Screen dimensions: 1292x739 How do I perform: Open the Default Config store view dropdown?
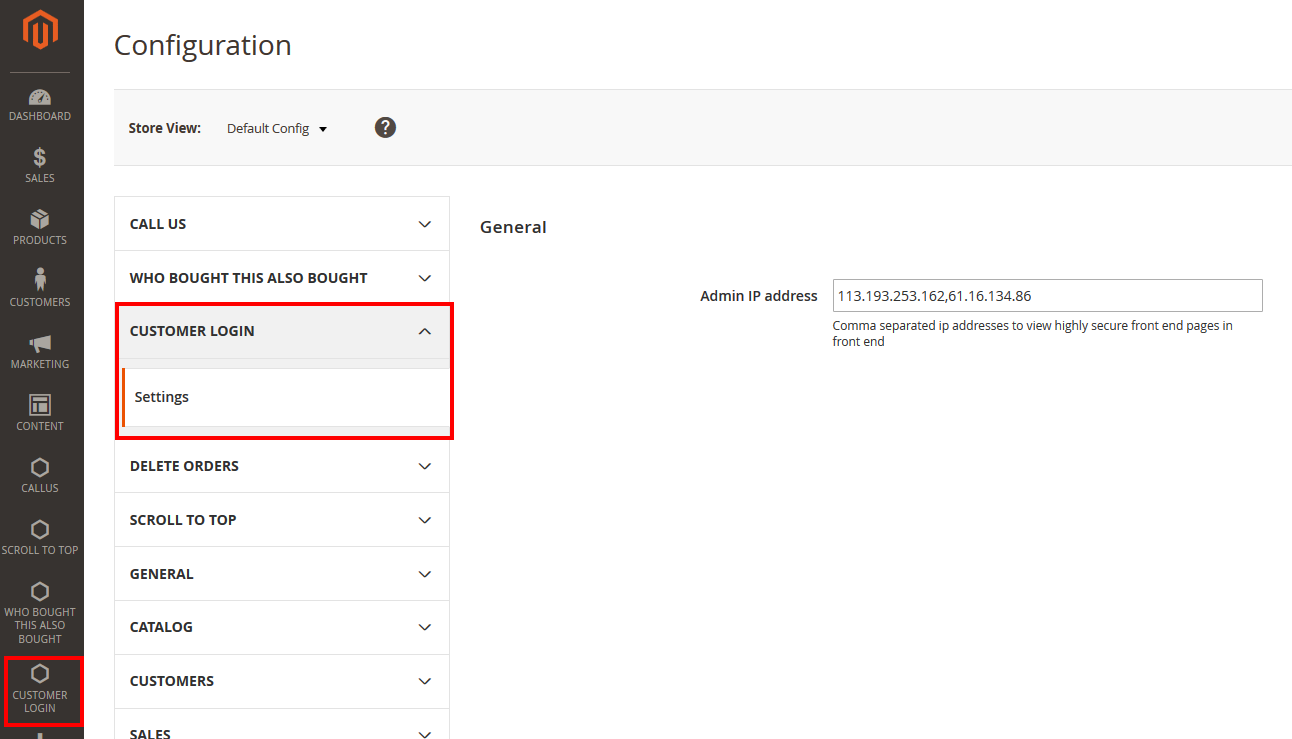[x=277, y=129]
